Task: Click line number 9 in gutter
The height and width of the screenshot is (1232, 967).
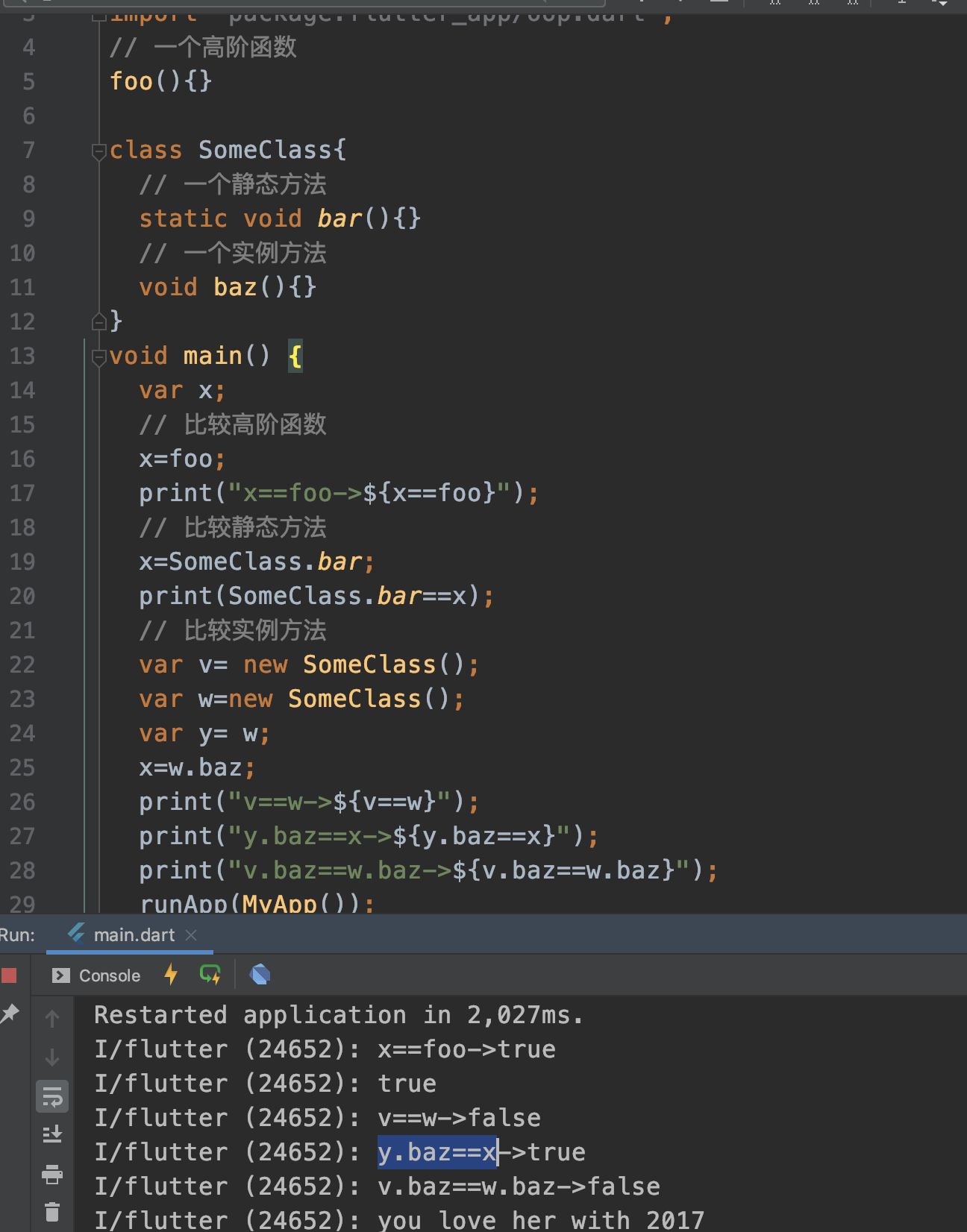Action: click(x=29, y=219)
